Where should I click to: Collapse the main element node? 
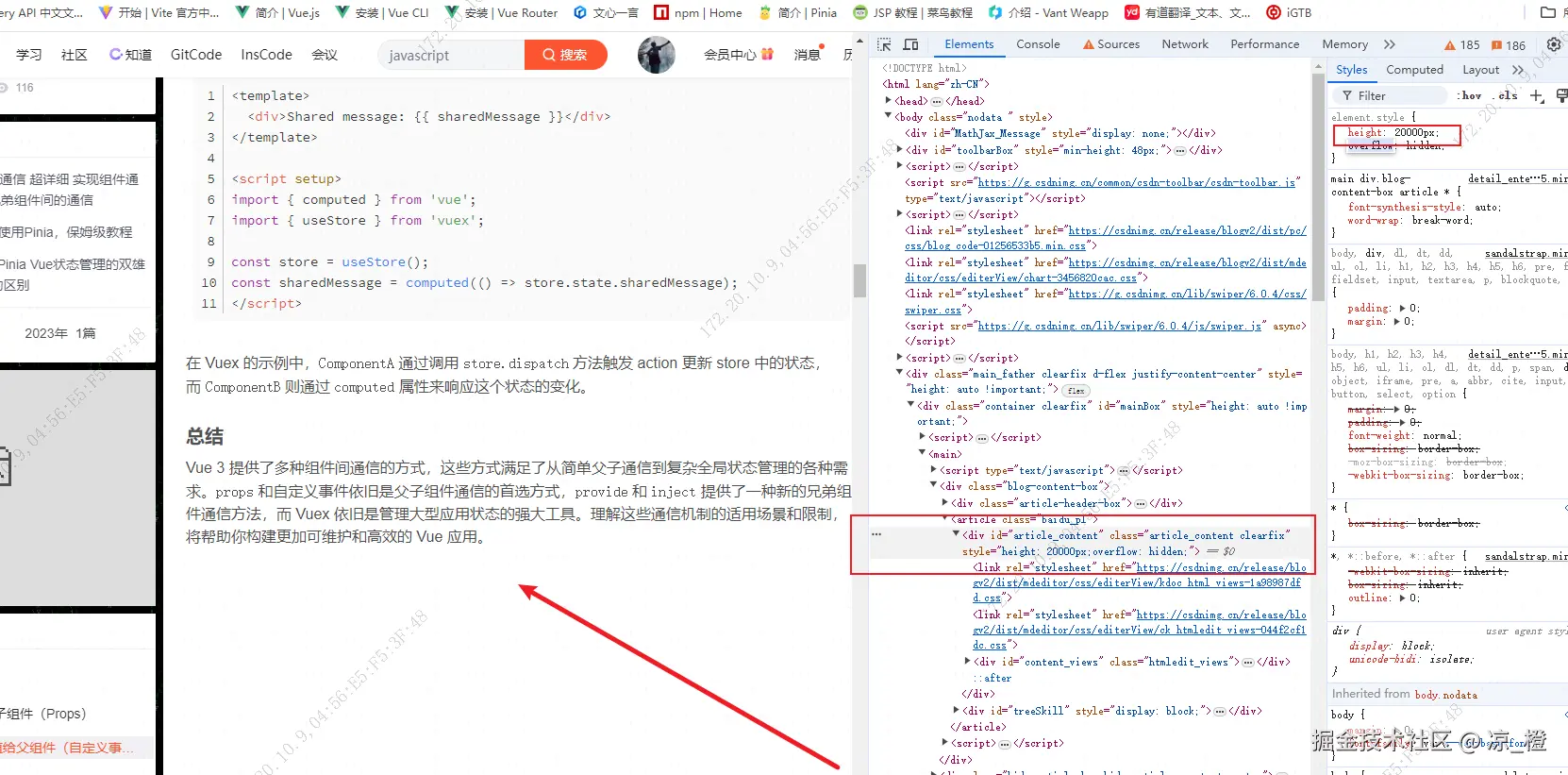tap(922, 453)
